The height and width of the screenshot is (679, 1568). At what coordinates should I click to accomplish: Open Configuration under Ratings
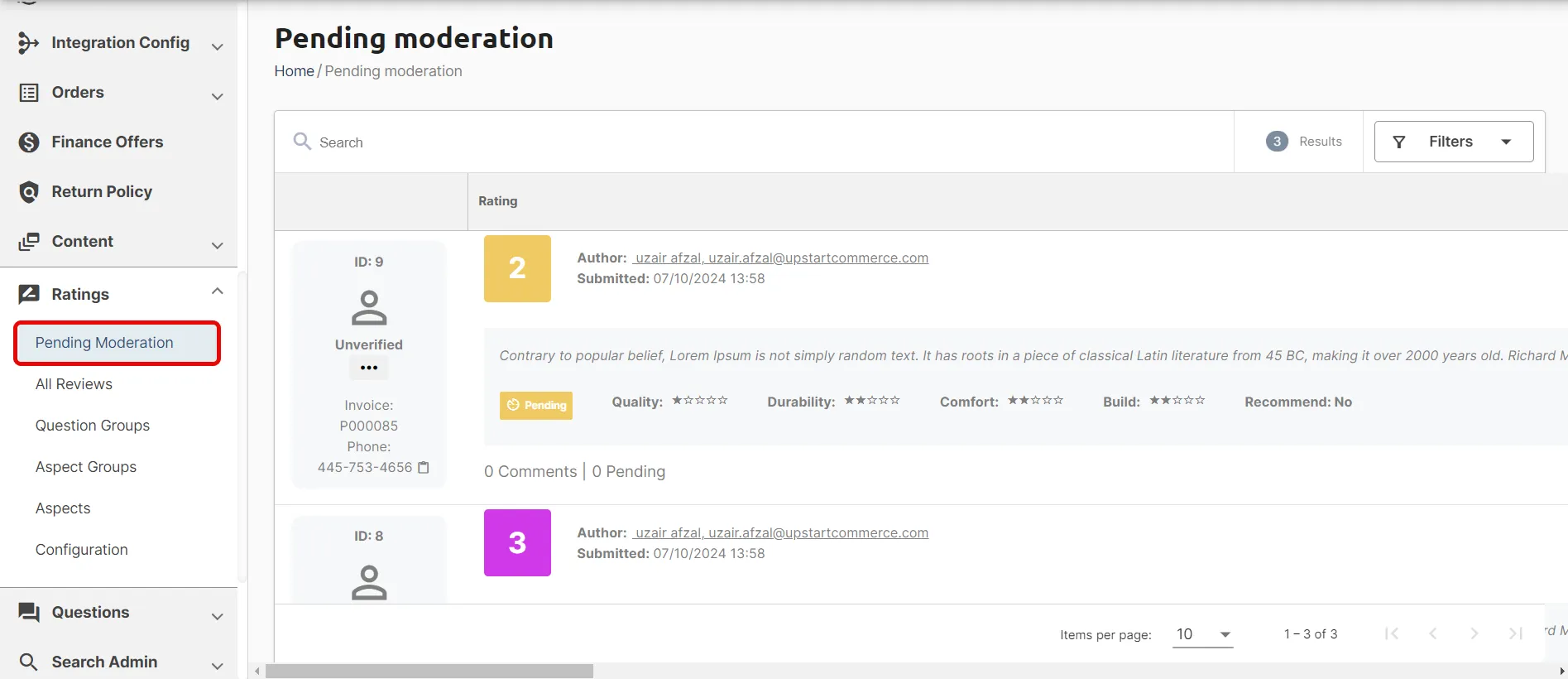tap(82, 550)
